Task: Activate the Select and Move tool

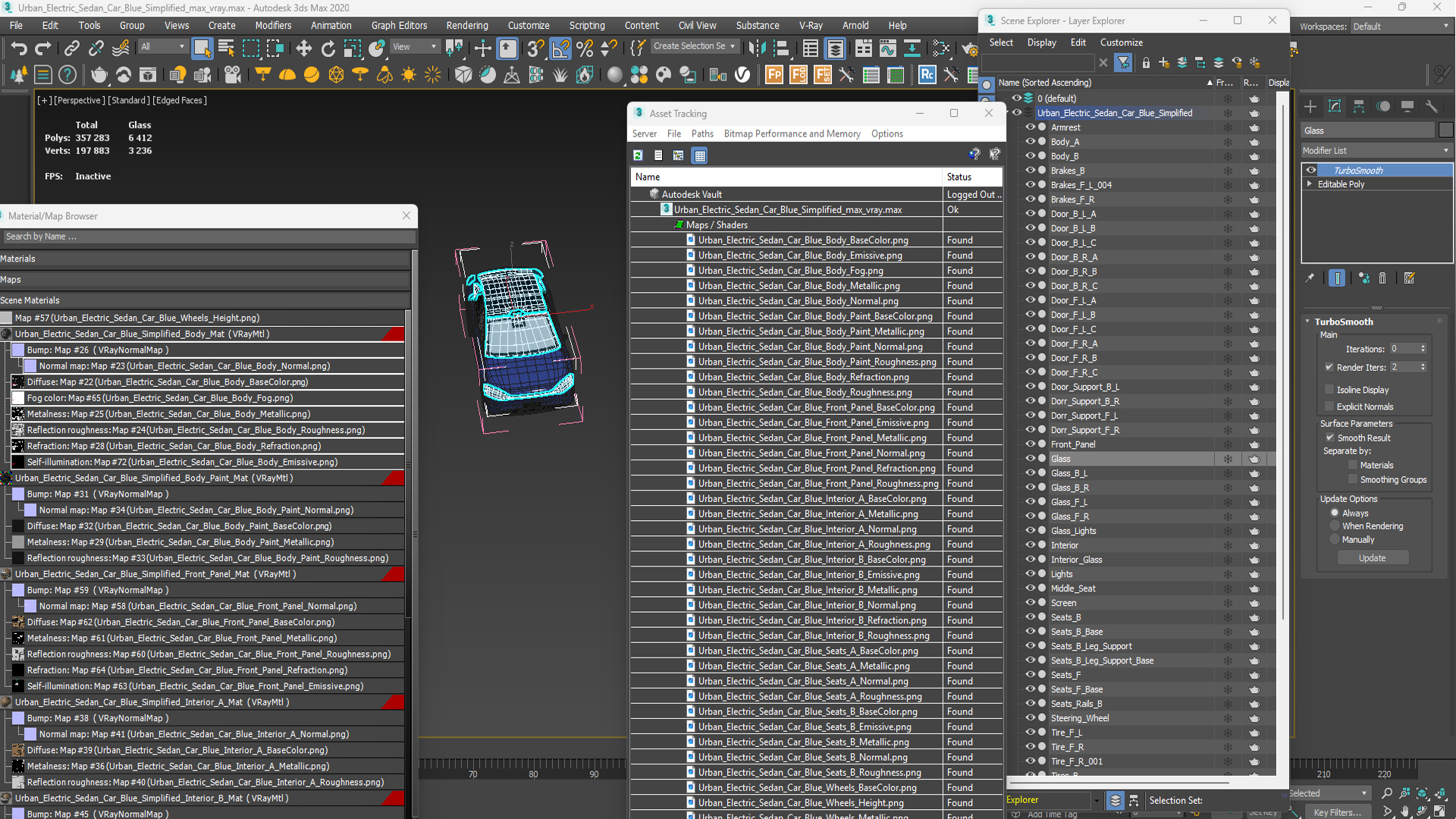Action: (x=303, y=49)
